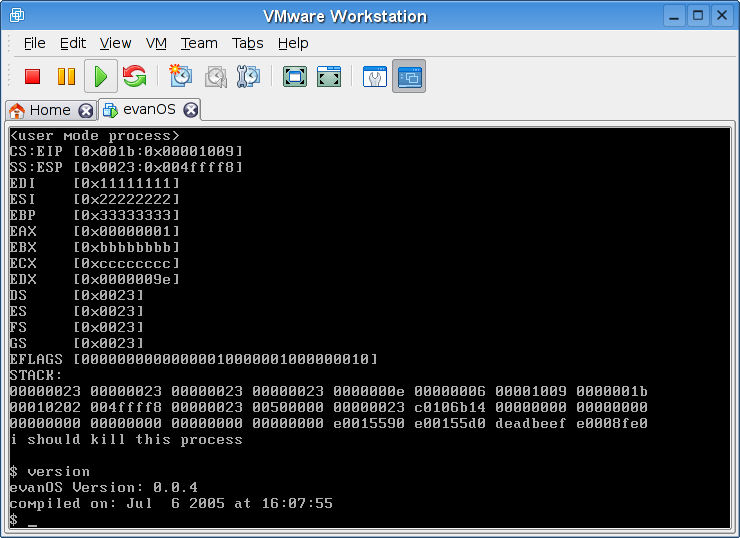This screenshot has width=740, height=538.
Task: Open the Snapshot Manager wrench-clock icon
Action: click(248, 76)
